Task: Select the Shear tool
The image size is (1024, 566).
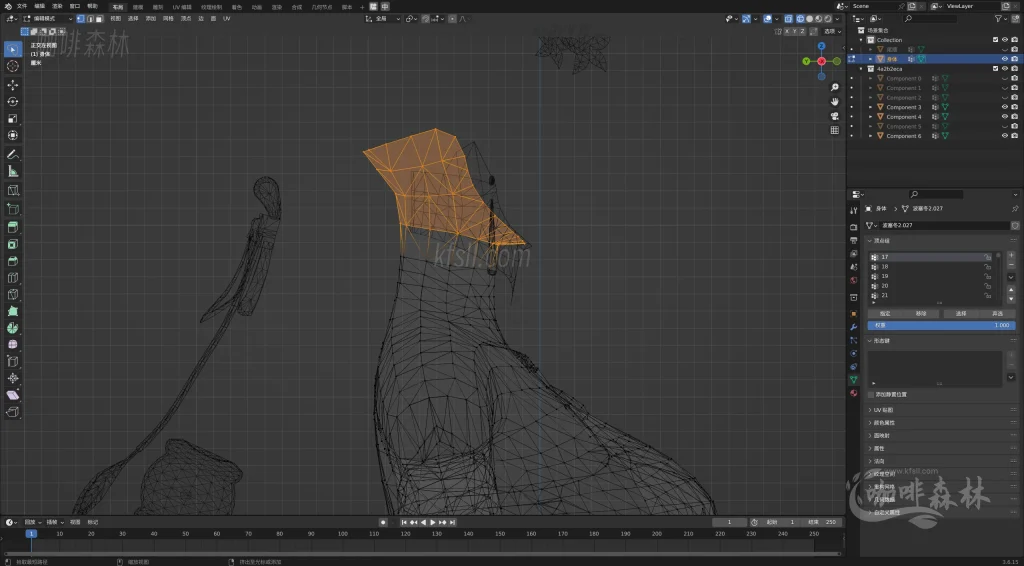Action: 12,396
